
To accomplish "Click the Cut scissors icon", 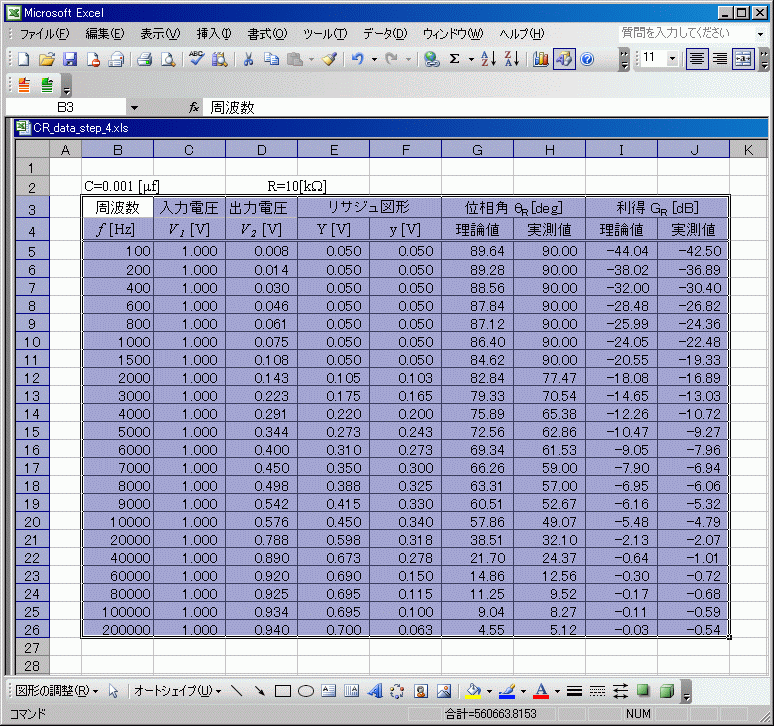I will click(x=247, y=59).
